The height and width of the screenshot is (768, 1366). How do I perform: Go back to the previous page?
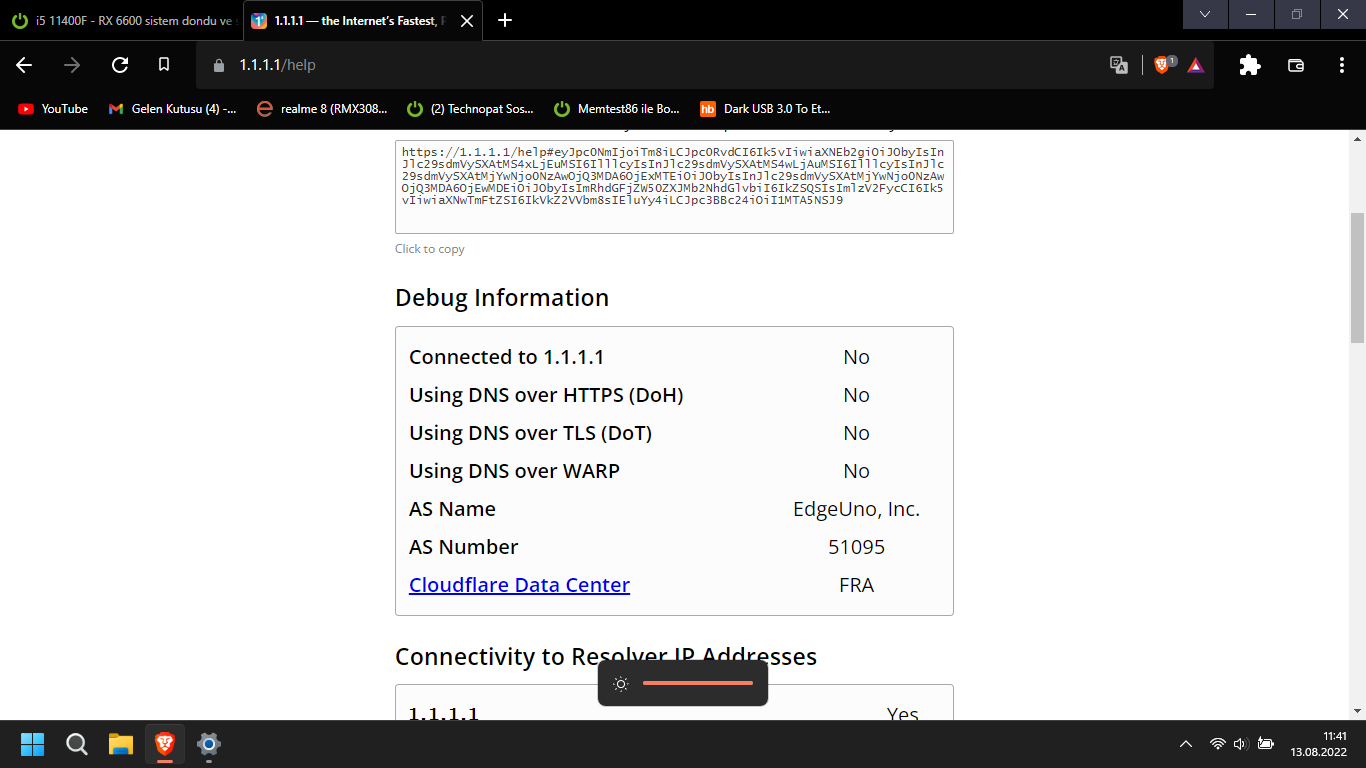(24, 65)
